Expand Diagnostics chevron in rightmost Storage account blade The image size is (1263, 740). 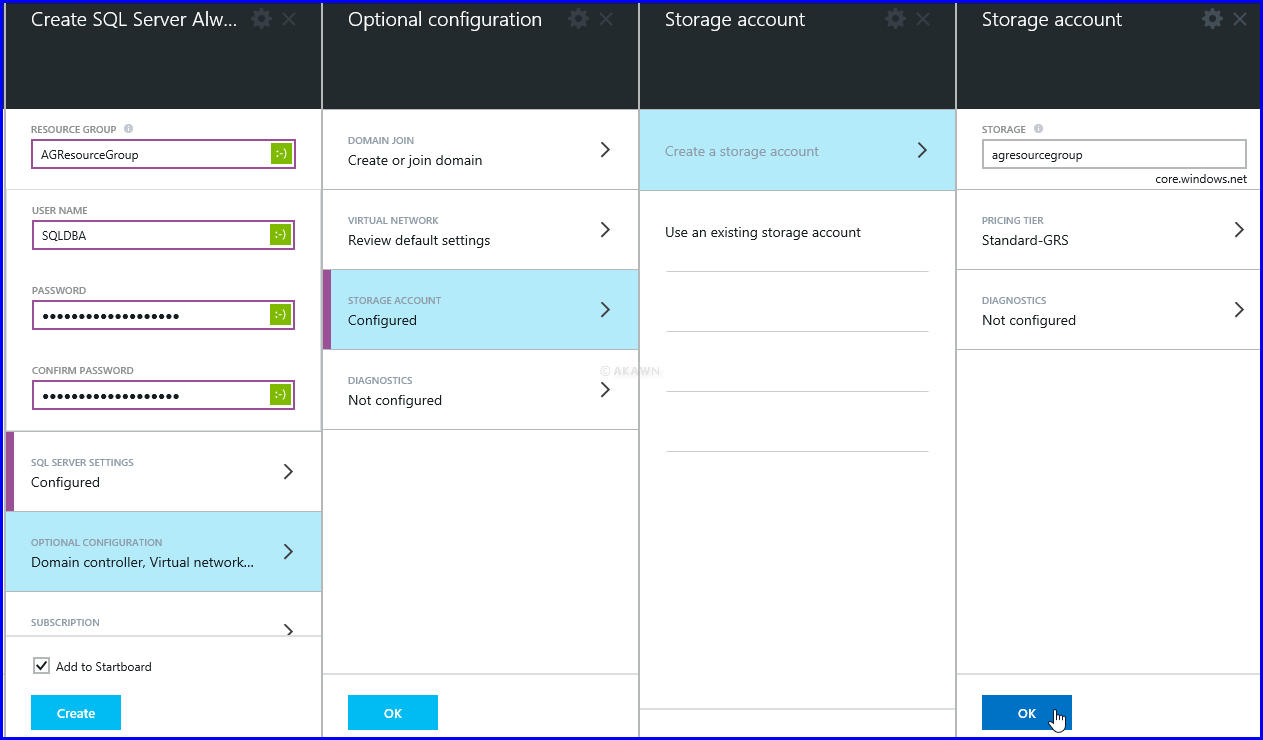[1239, 310]
